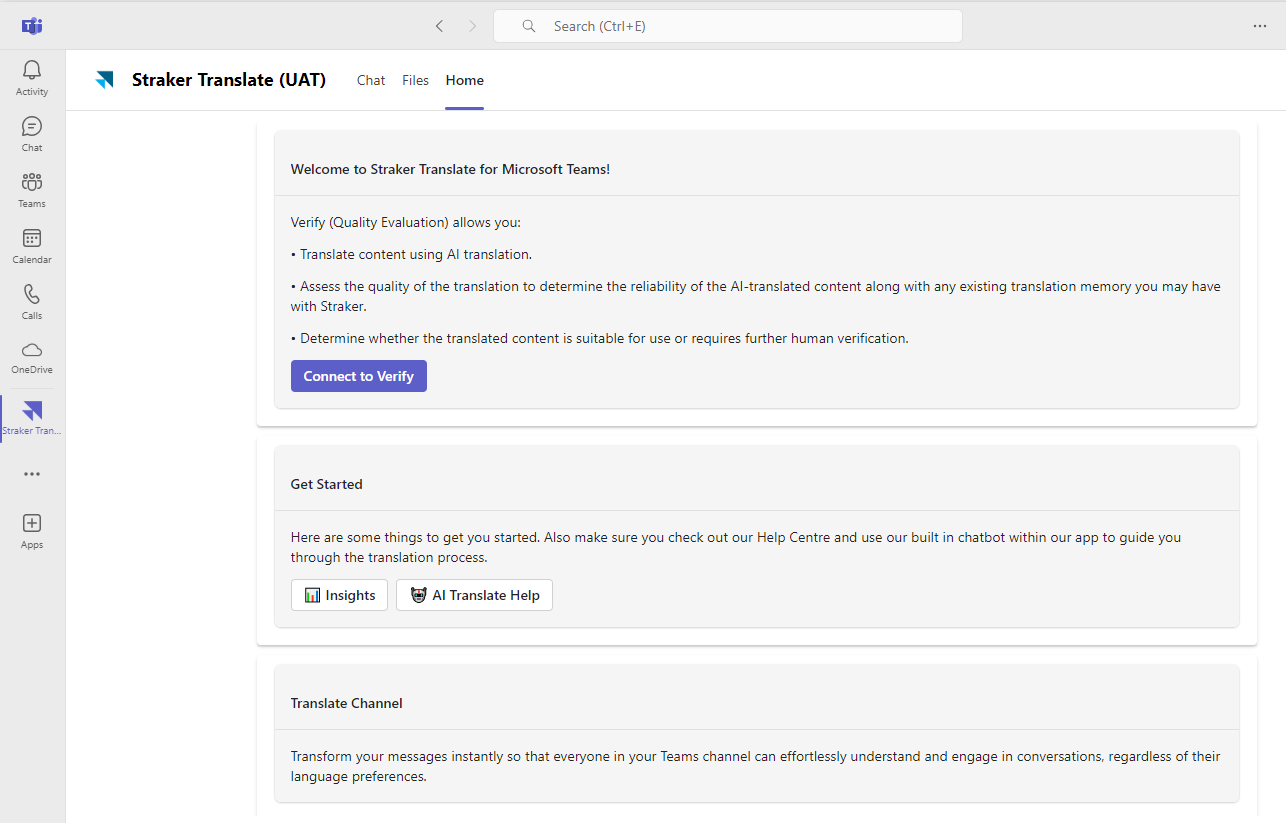
Task: Click the Straker Translate header logo
Action: tap(105, 80)
